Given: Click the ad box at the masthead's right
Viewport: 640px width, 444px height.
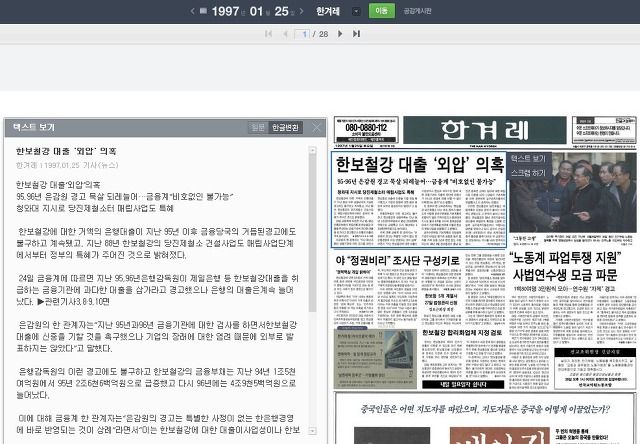Looking at the screenshot, I should (x=604, y=130).
